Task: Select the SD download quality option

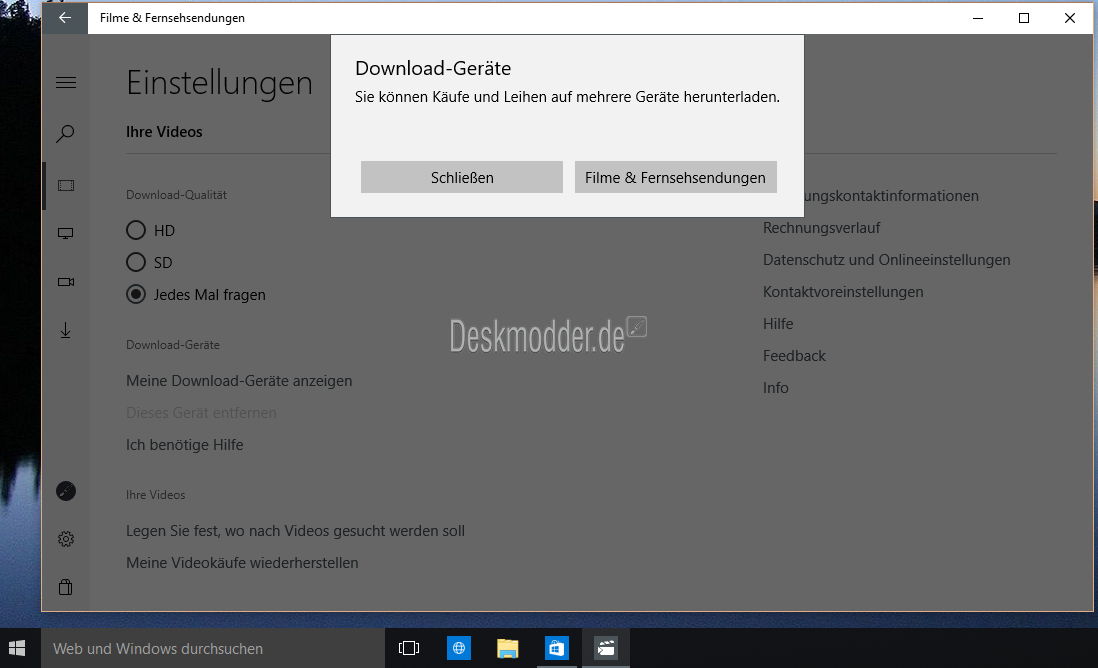Action: [x=149, y=263]
